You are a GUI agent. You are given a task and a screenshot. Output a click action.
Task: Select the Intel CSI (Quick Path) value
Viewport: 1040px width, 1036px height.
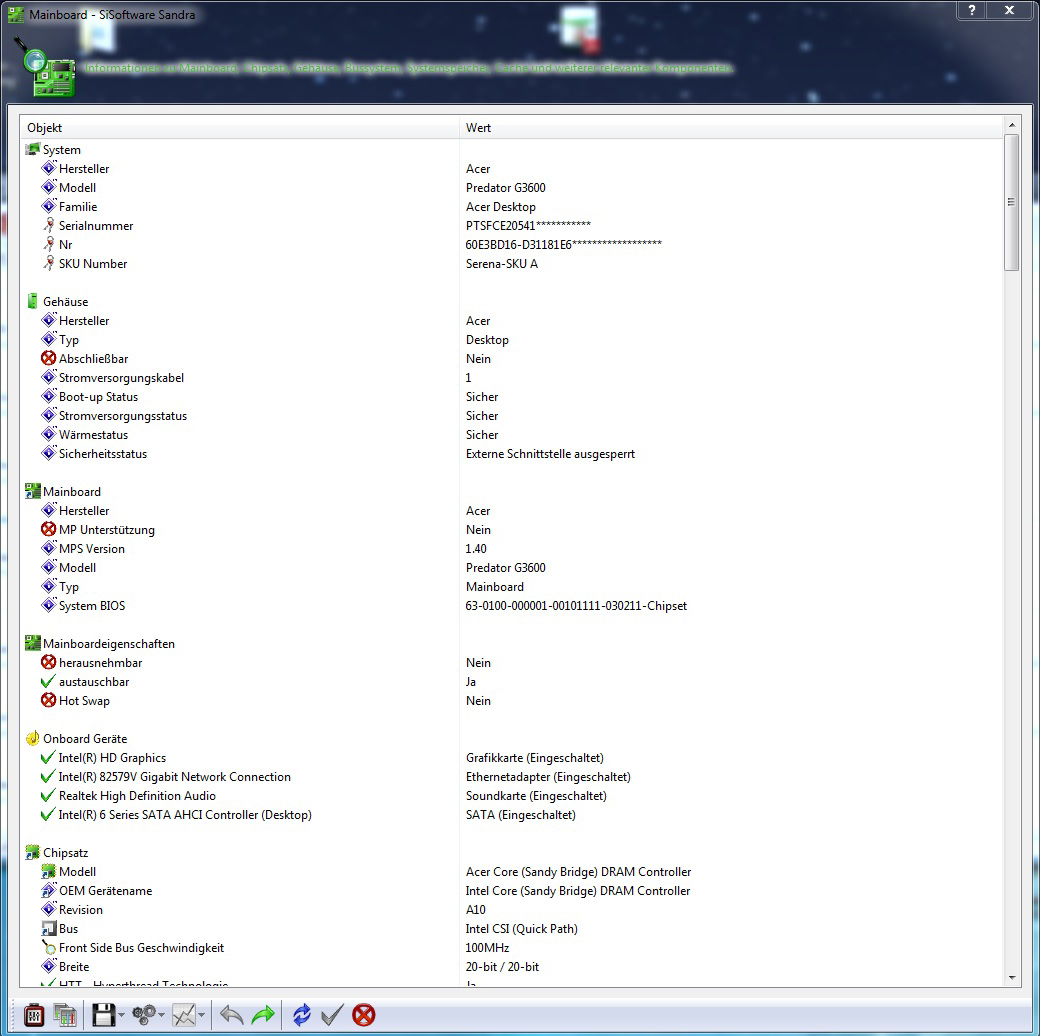tap(522, 929)
